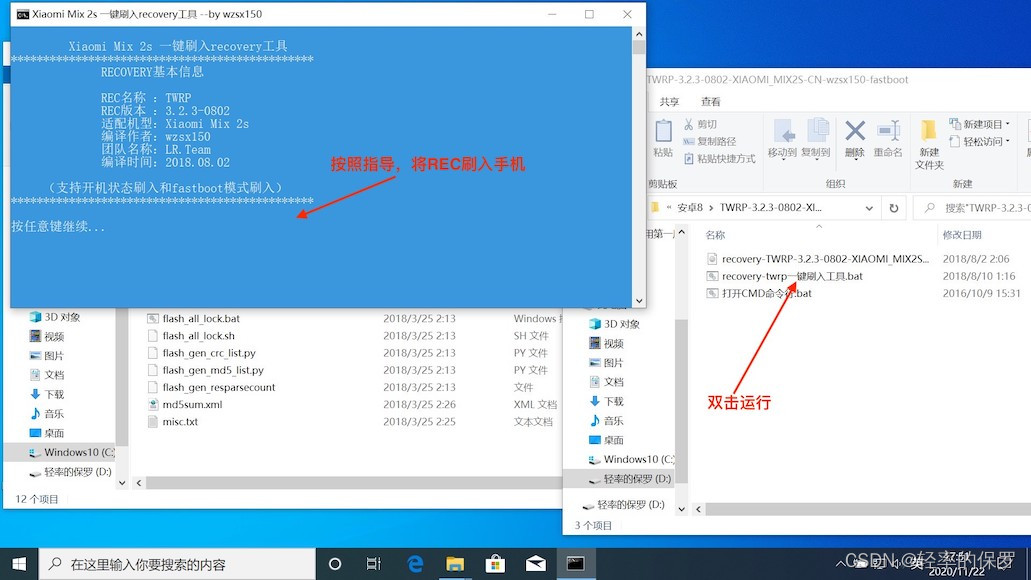Image resolution: width=1031 pixels, height=580 pixels.
Task: Select 视频 in right Explorer sidebar
Action: (606, 343)
